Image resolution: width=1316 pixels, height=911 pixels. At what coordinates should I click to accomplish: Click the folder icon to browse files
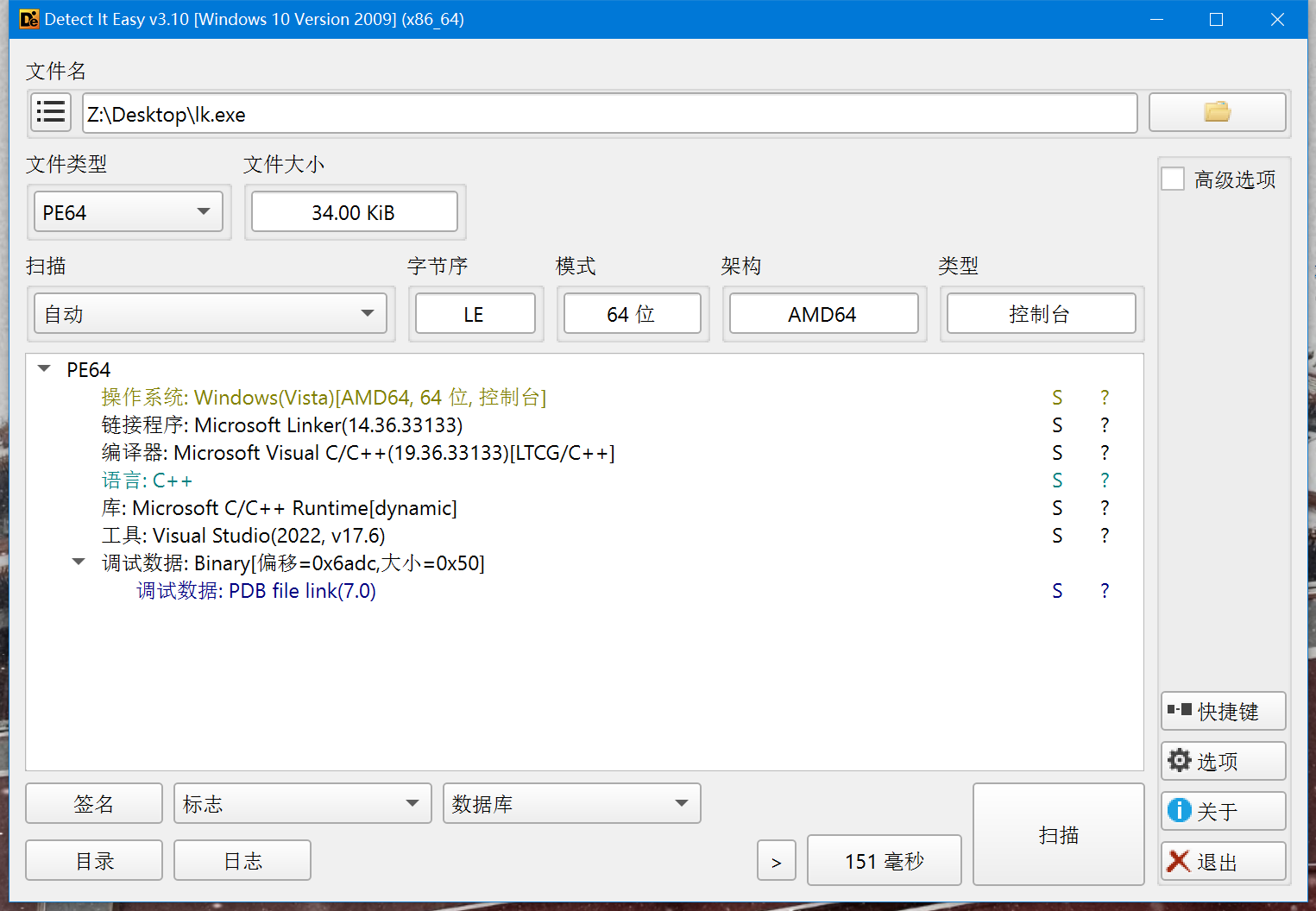click(1217, 112)
